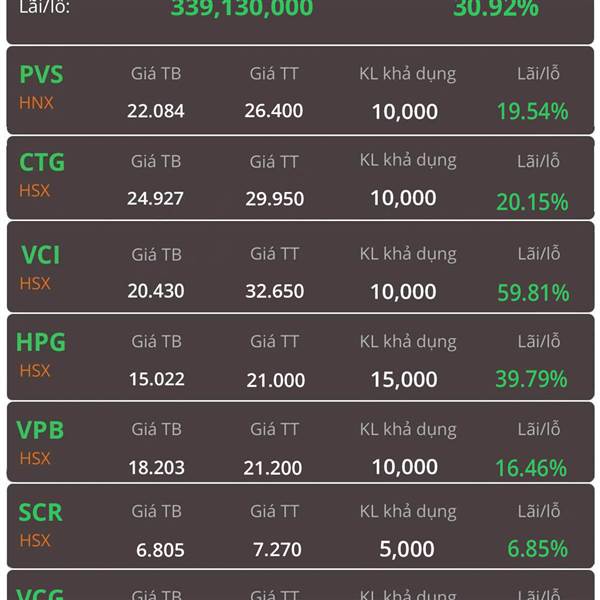Tap CTG average price 24.927

155,199
